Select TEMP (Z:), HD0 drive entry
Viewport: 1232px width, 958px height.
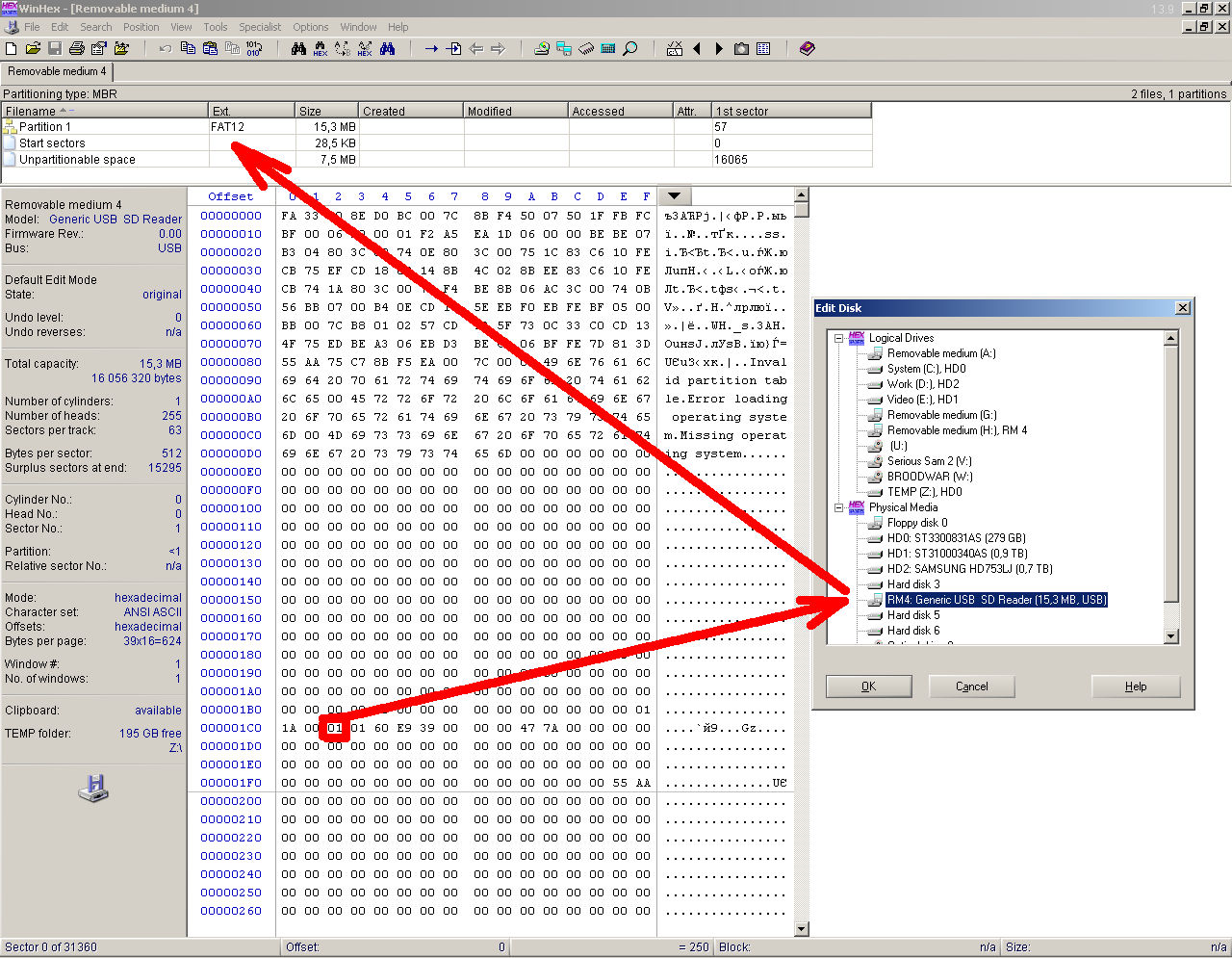(924, 492)
